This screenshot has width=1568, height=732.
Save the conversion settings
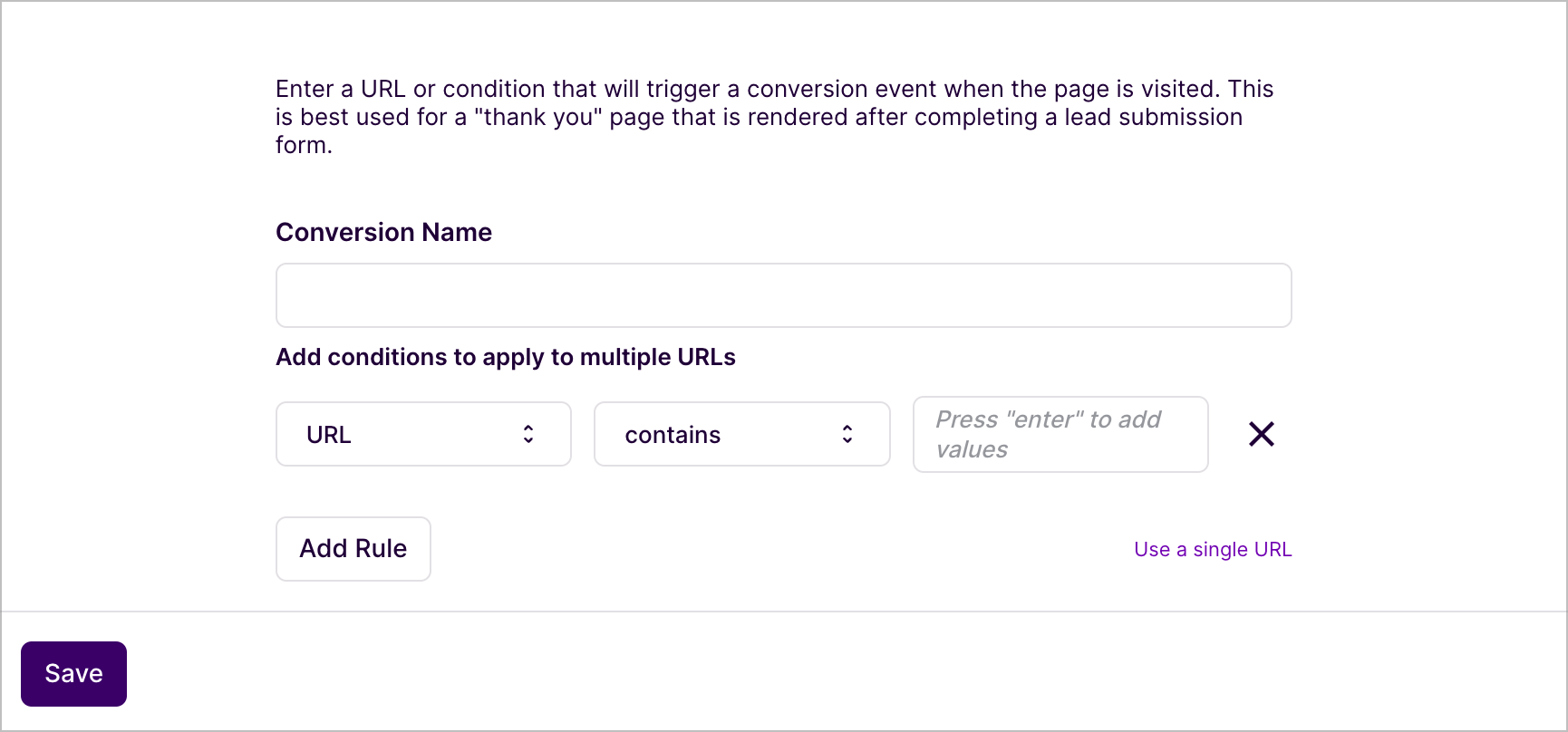pos(73,673)
